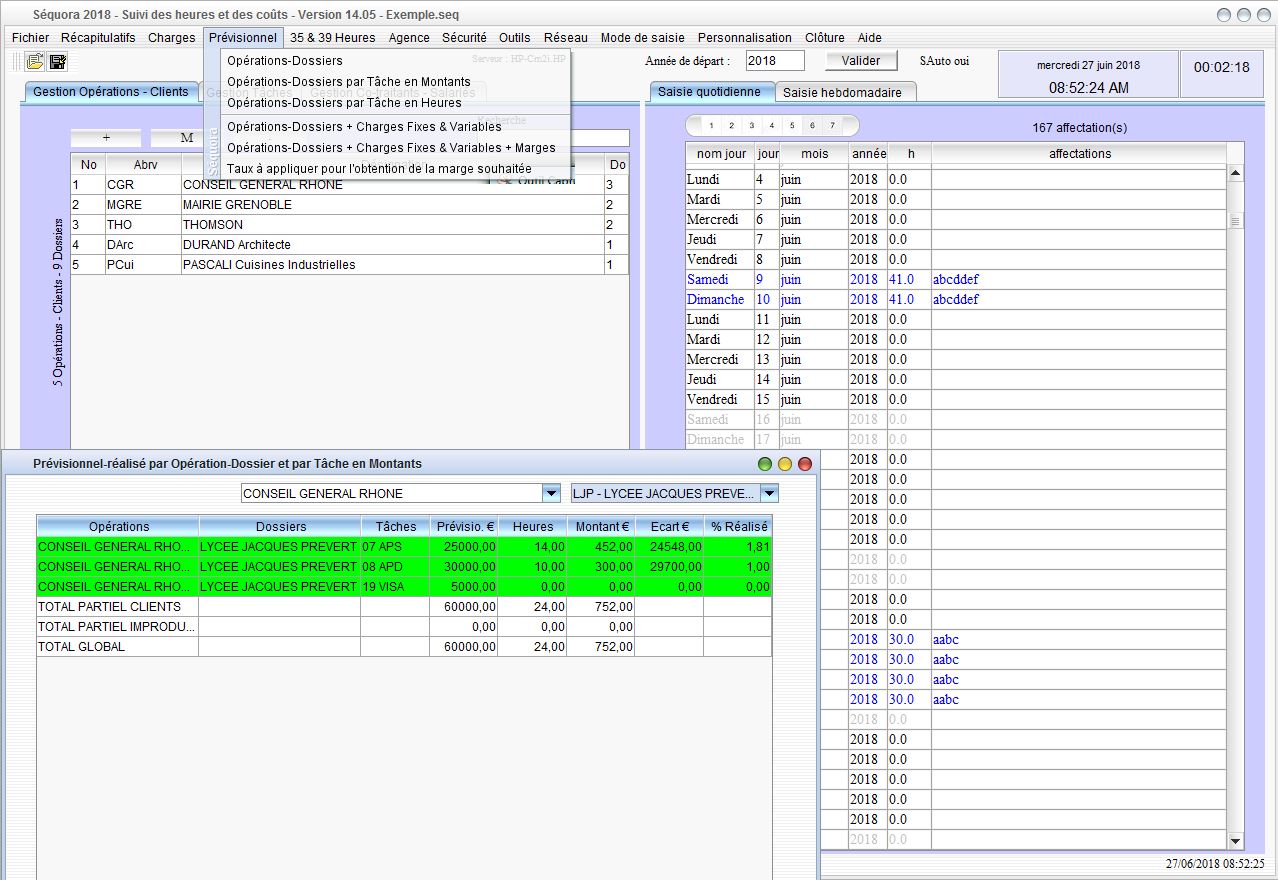Click the yellow button of the Prévisionnel-réalisé window

click(x=785, y=464)
